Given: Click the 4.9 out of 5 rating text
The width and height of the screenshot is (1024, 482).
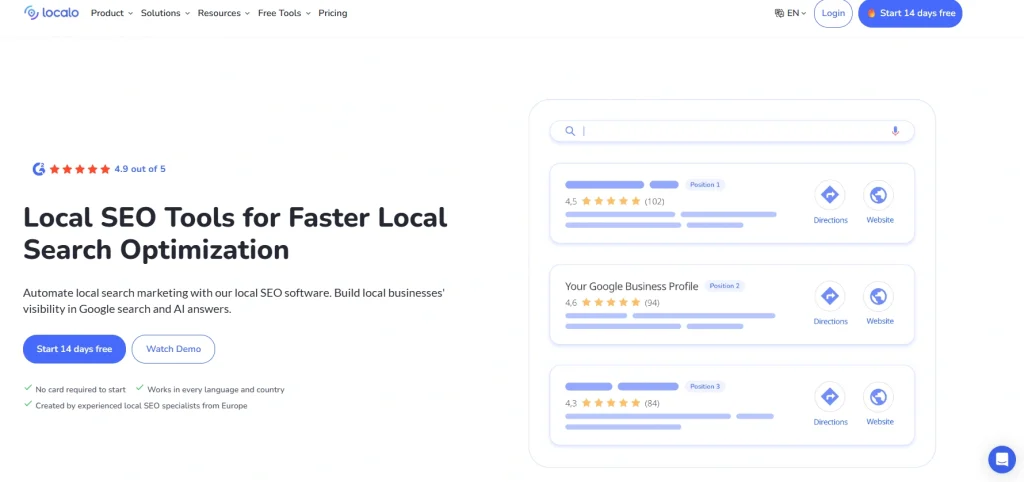Looking at the screenshot, I should (x=140, y=169).
